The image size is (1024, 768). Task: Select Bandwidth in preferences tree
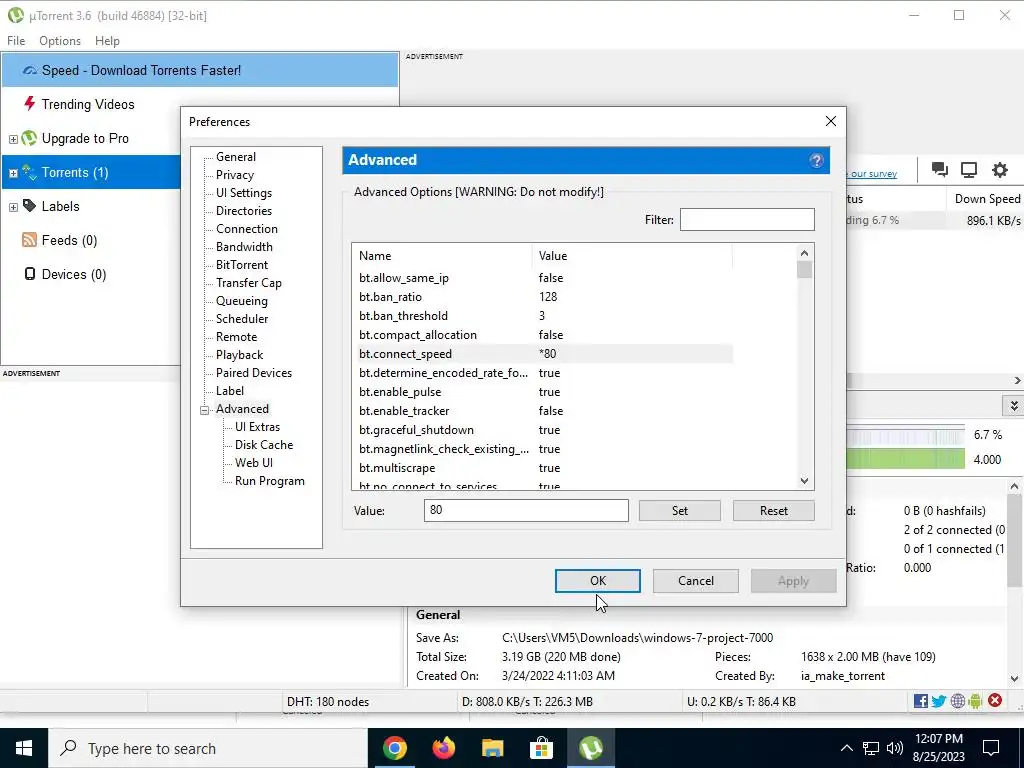[244, 247]
